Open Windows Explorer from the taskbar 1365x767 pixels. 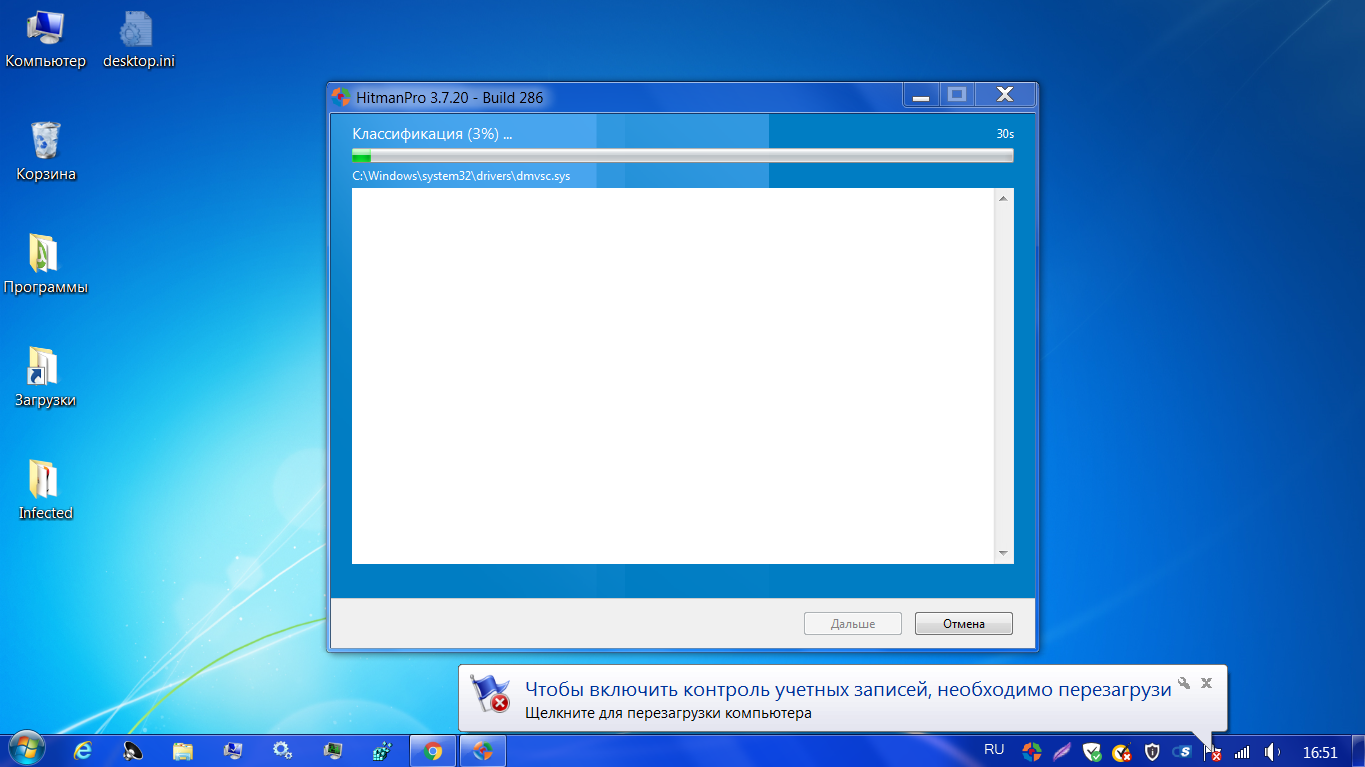point(183,751)
